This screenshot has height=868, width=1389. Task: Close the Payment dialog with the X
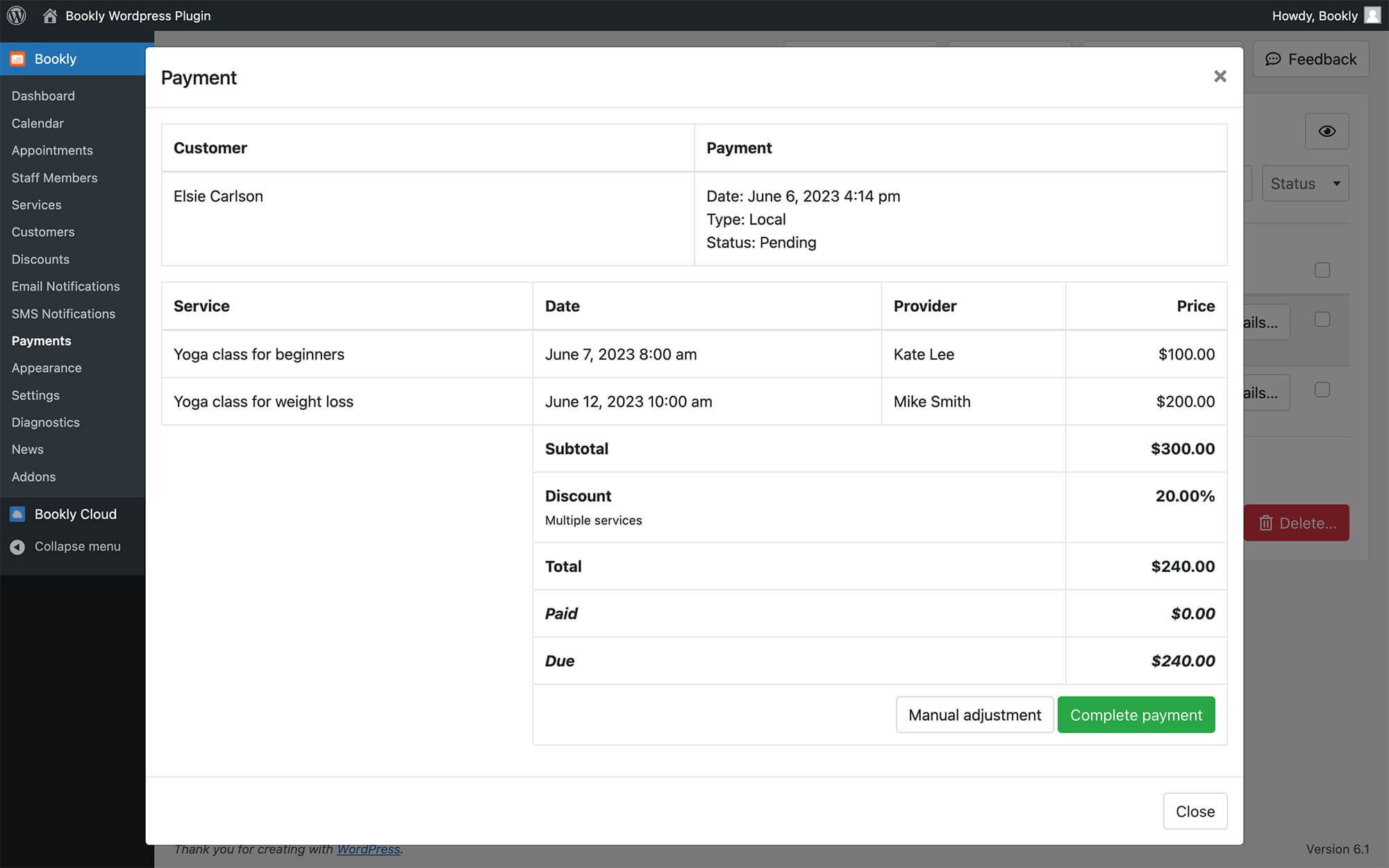coord(1220,76)
